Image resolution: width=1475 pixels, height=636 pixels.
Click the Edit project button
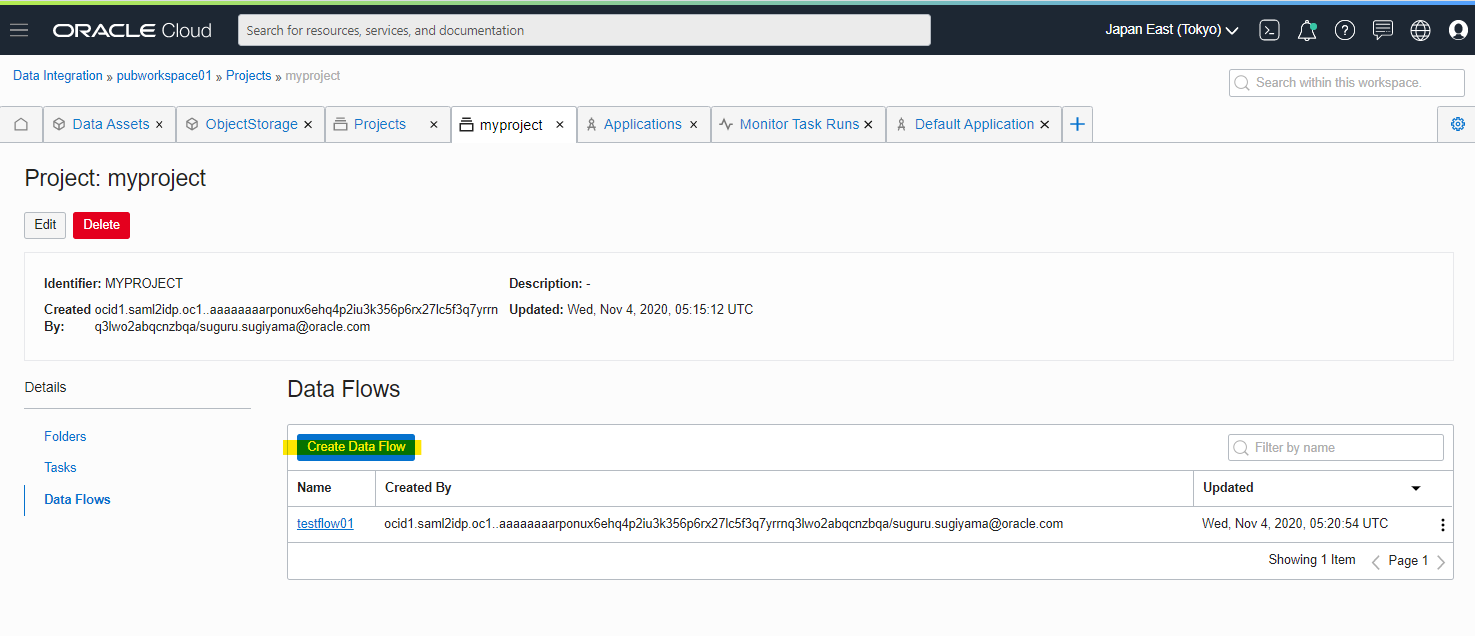[x=45, y=225]
